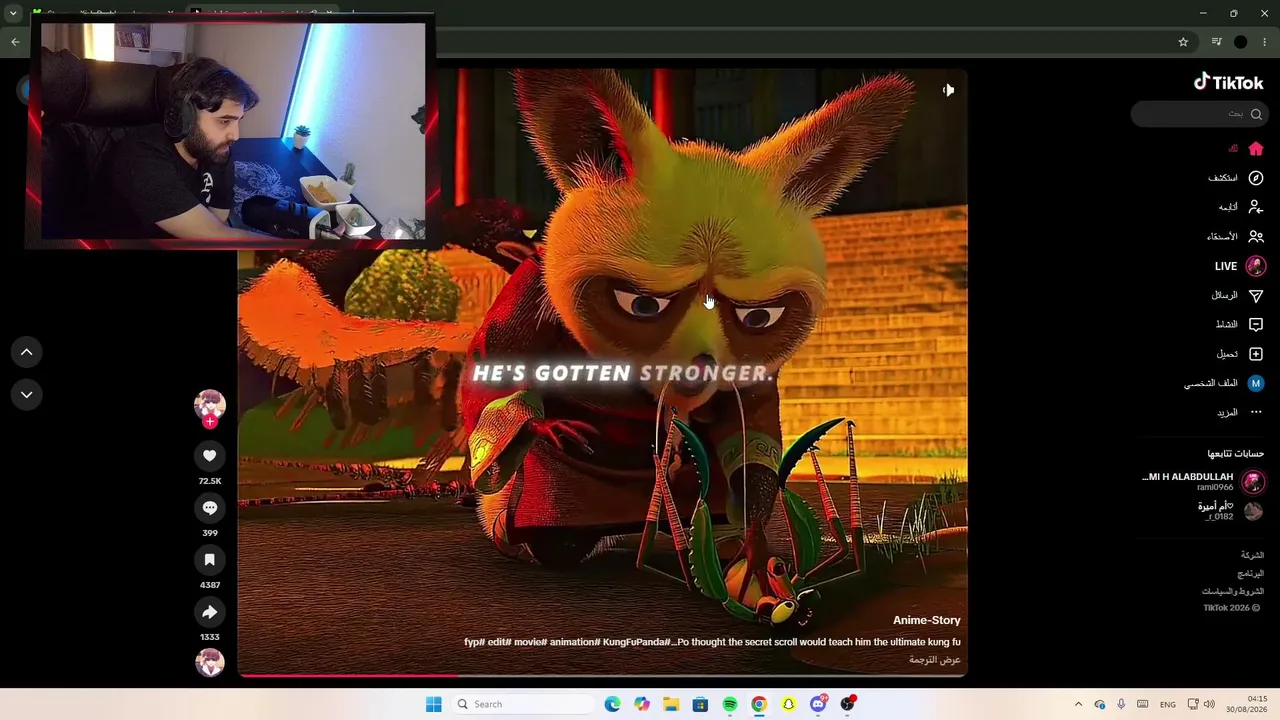Click the Windows taskbar Search box
This screenshot has width=1280, height=720.
click(522, 704)
